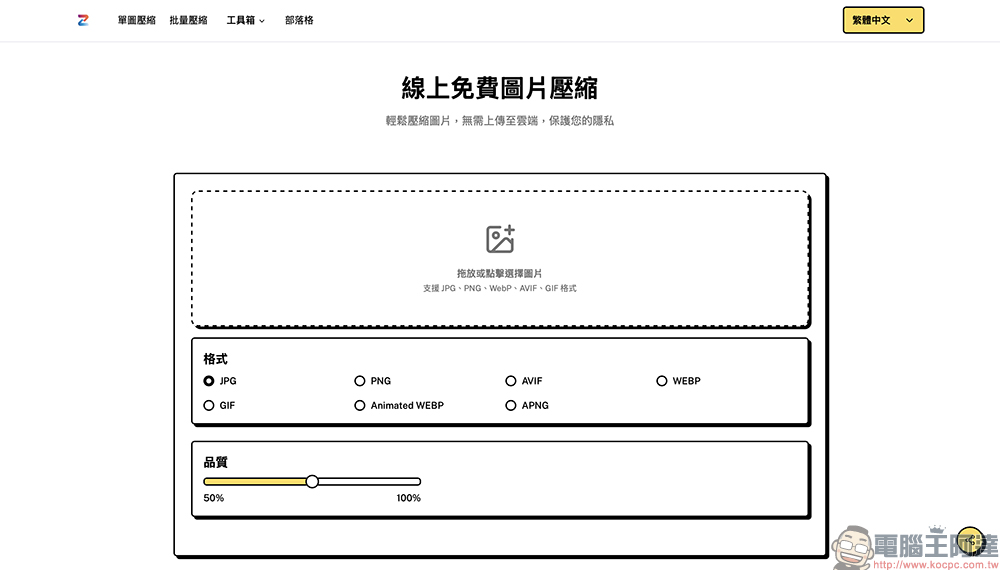Open the 繁體中文 language dropdown
1000x570 pixels.
coord(883,20)
